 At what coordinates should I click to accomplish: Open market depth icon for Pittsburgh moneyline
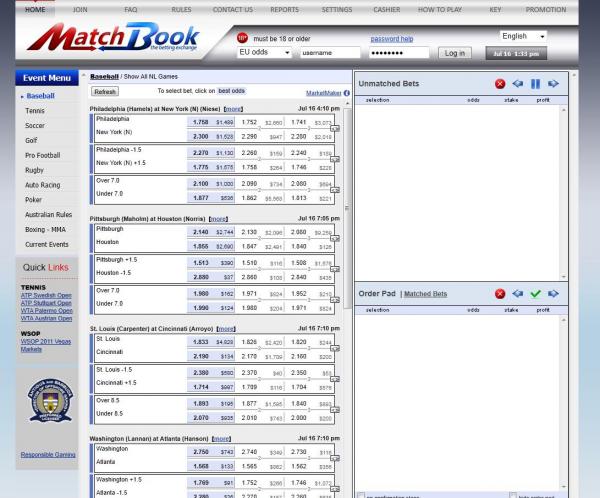pyautogui.click(x=335, y=238)
